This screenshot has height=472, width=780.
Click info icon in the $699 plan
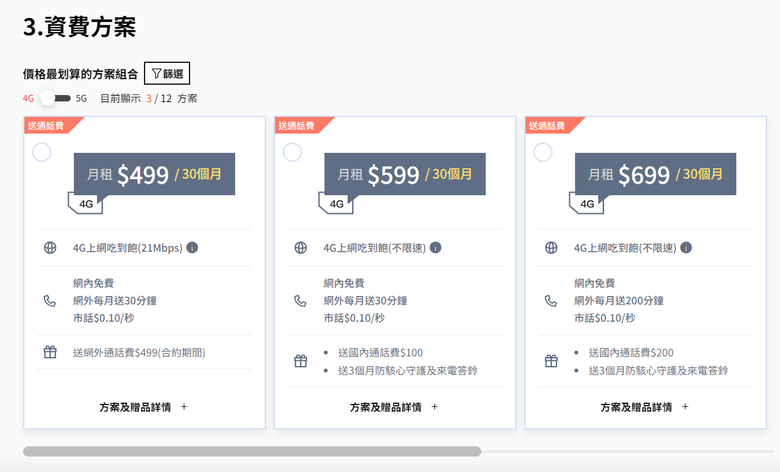[x=686, y=247]
